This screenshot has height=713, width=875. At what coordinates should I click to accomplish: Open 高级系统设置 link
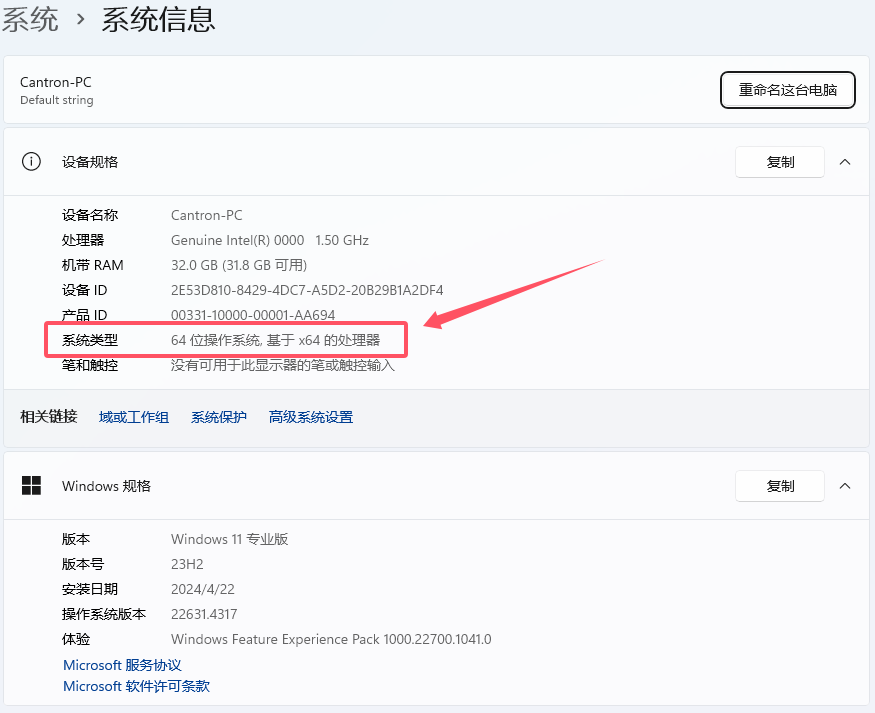310,417
